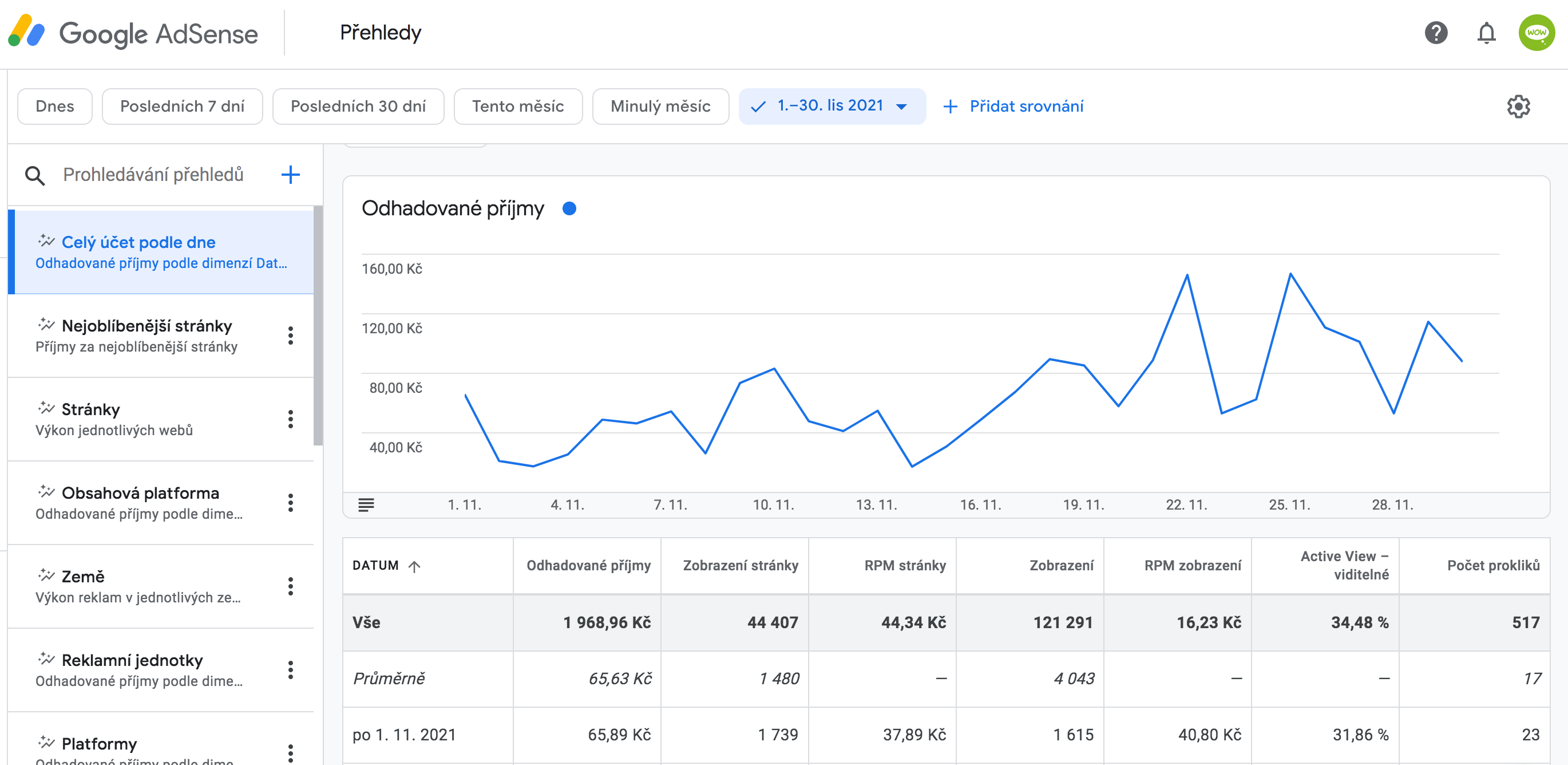
Task: Open the help question mark icon
Action: pyautogui.click(x=1435, y=33)
